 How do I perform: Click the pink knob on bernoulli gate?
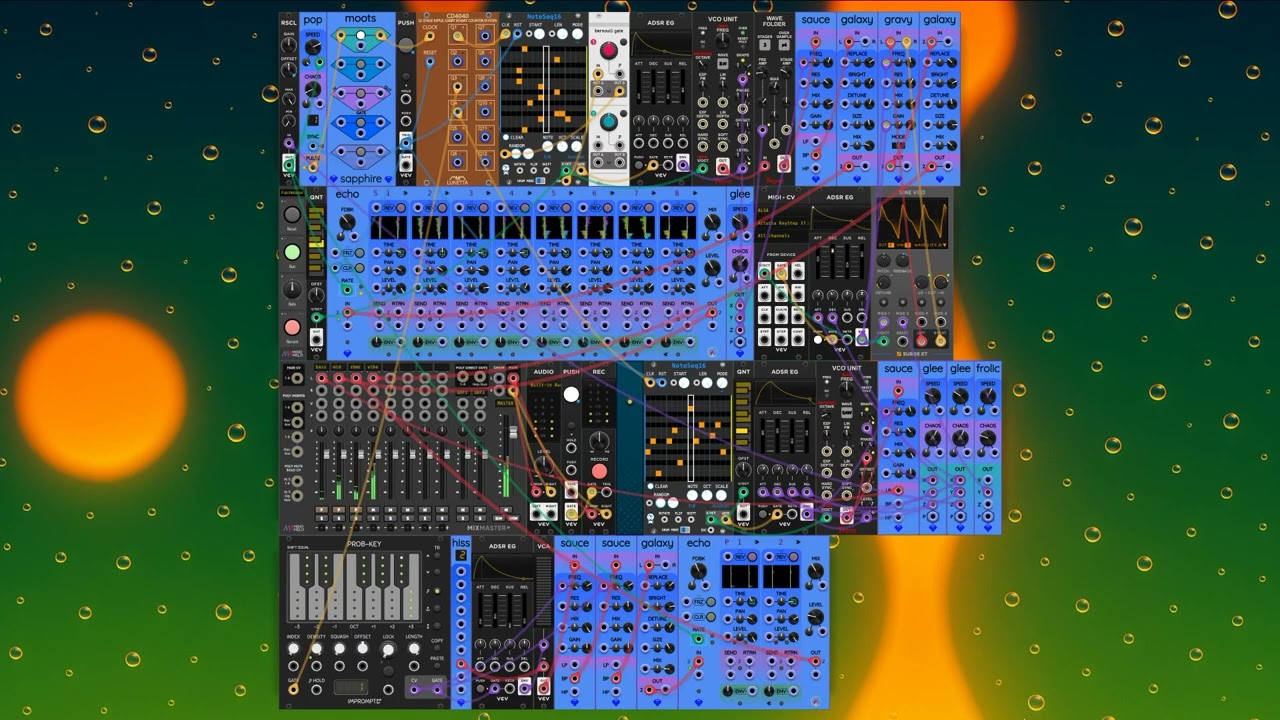[x=608, y=50]
